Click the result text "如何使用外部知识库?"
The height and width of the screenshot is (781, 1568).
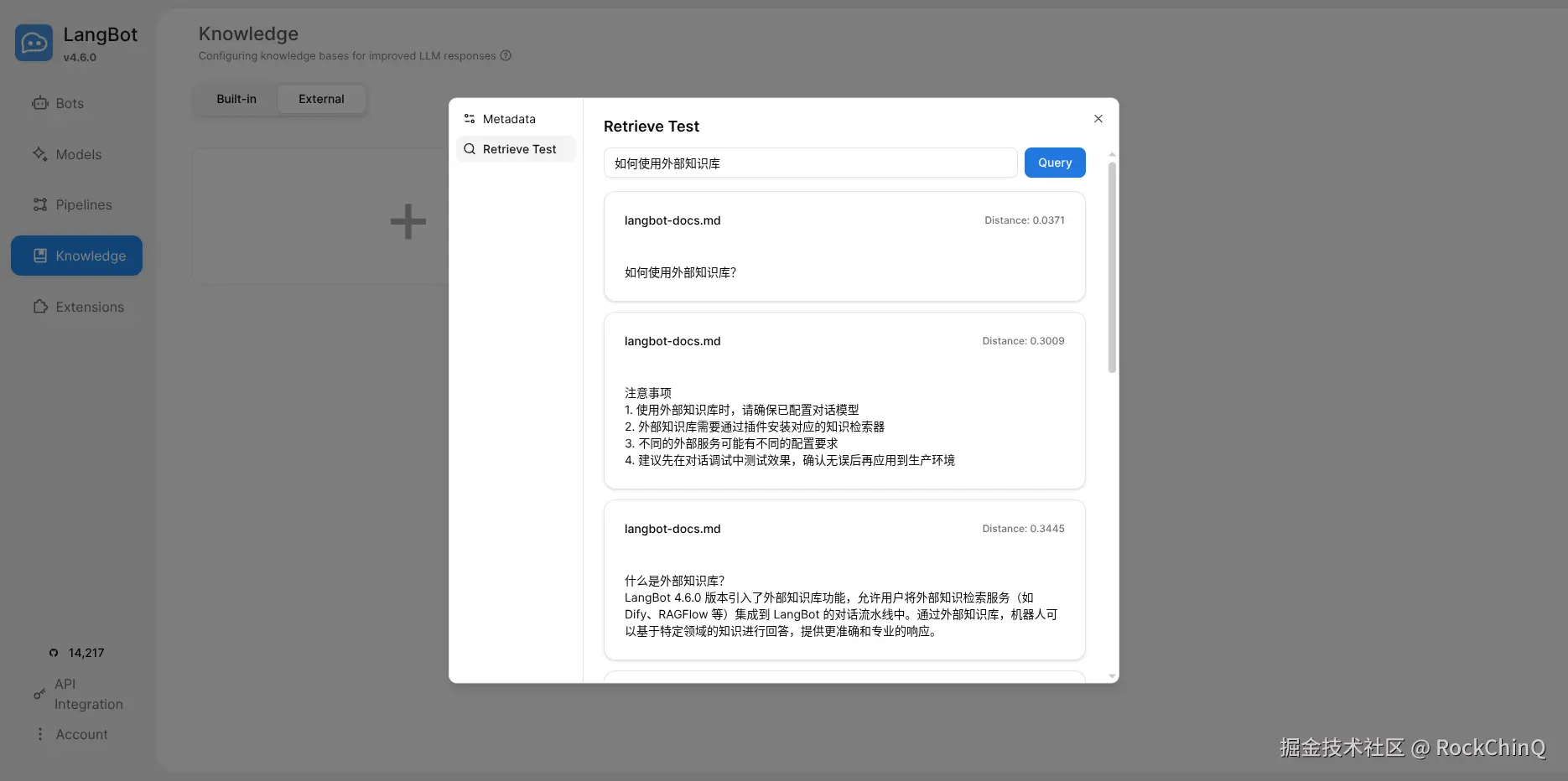[x=680, y=272]
